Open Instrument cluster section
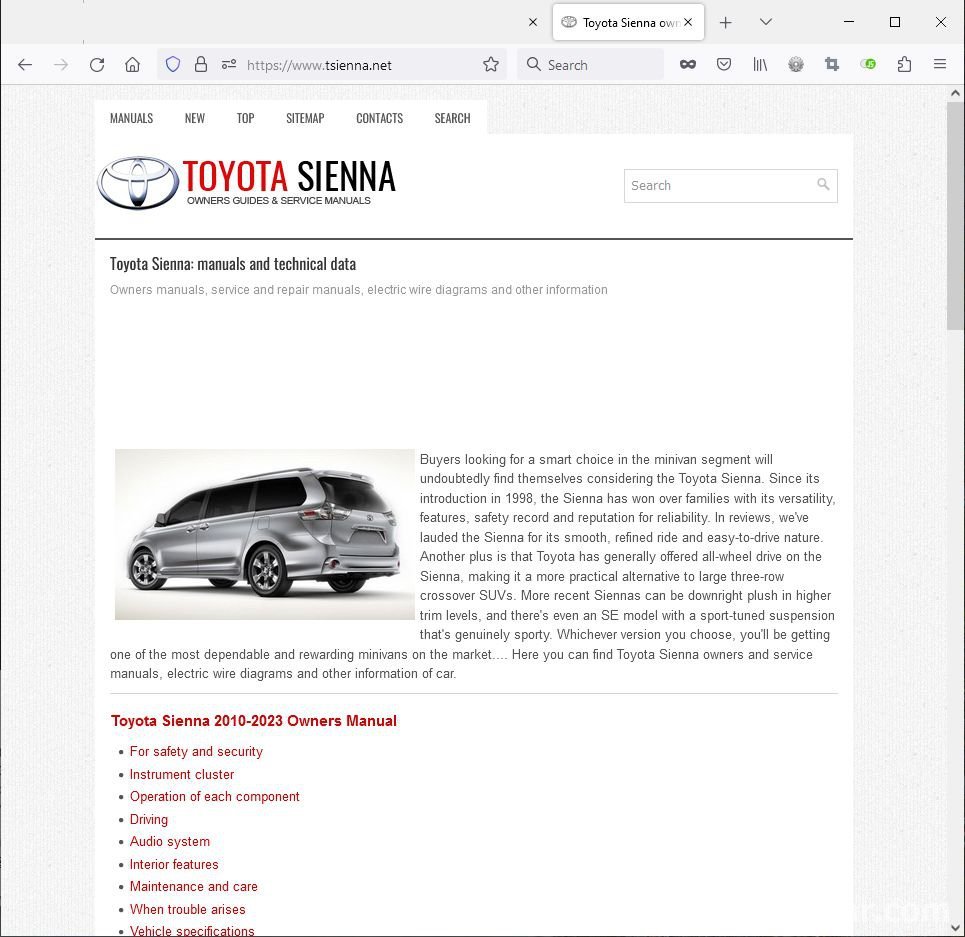 (x=182, y=774)
